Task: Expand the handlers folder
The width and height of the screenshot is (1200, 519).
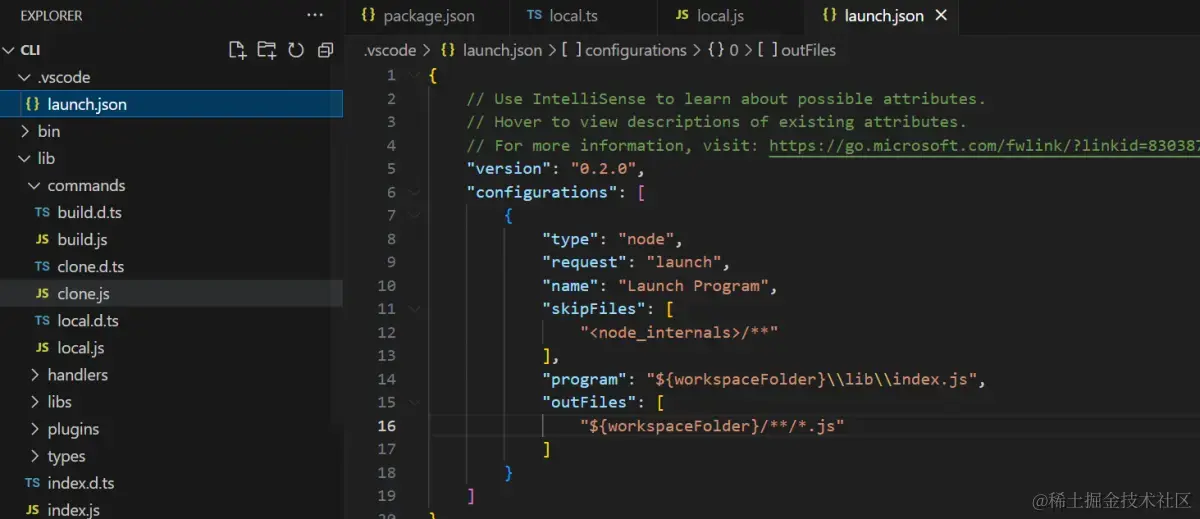Action: tap(34, 375)
